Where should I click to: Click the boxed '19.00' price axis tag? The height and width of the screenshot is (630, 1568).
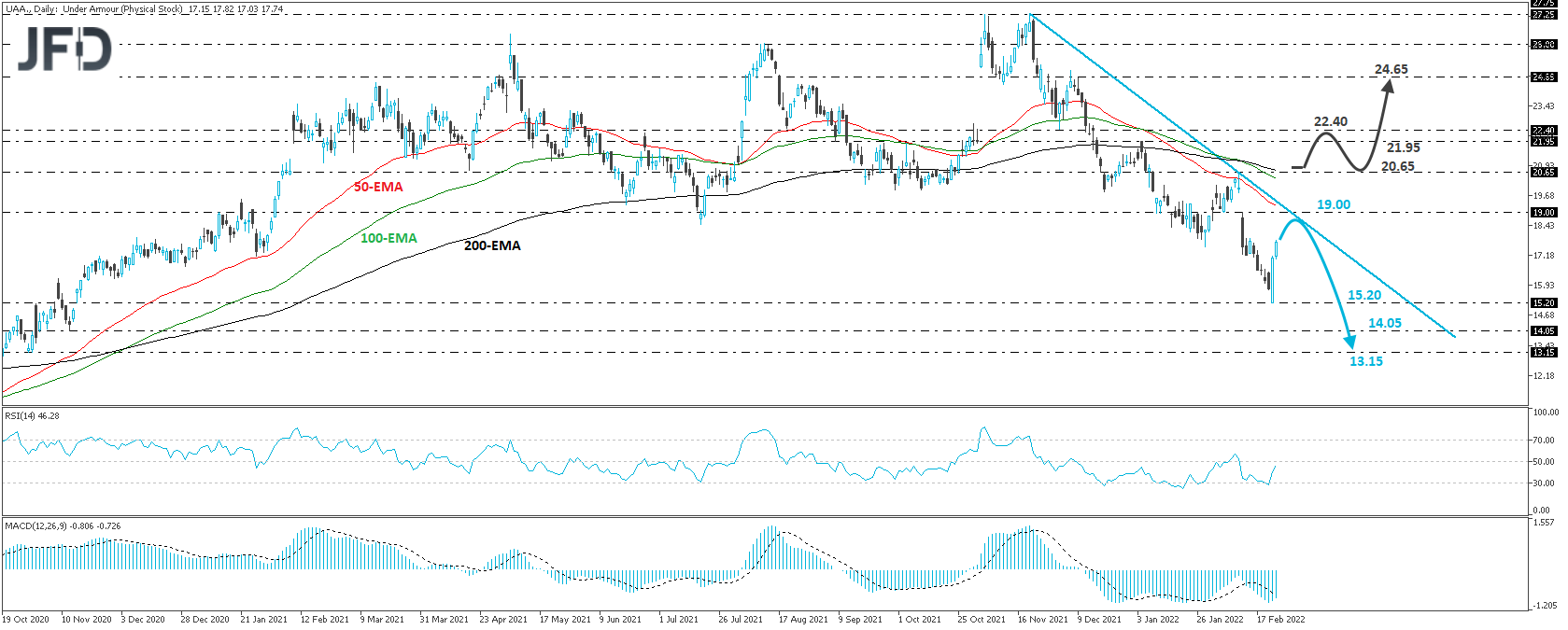coord(1544,212)
